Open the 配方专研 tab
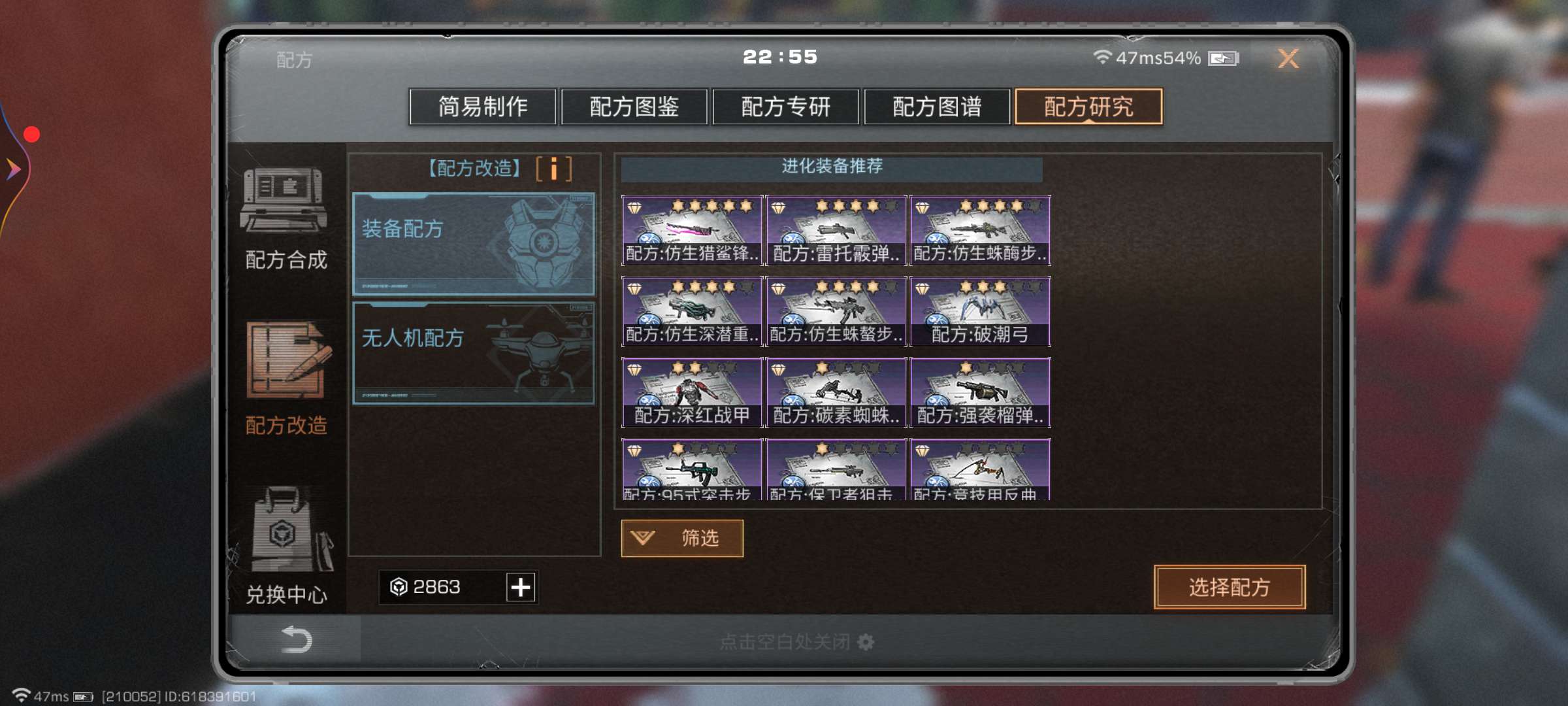Viewport: 1568px width, 706px height. click(786, 107)
